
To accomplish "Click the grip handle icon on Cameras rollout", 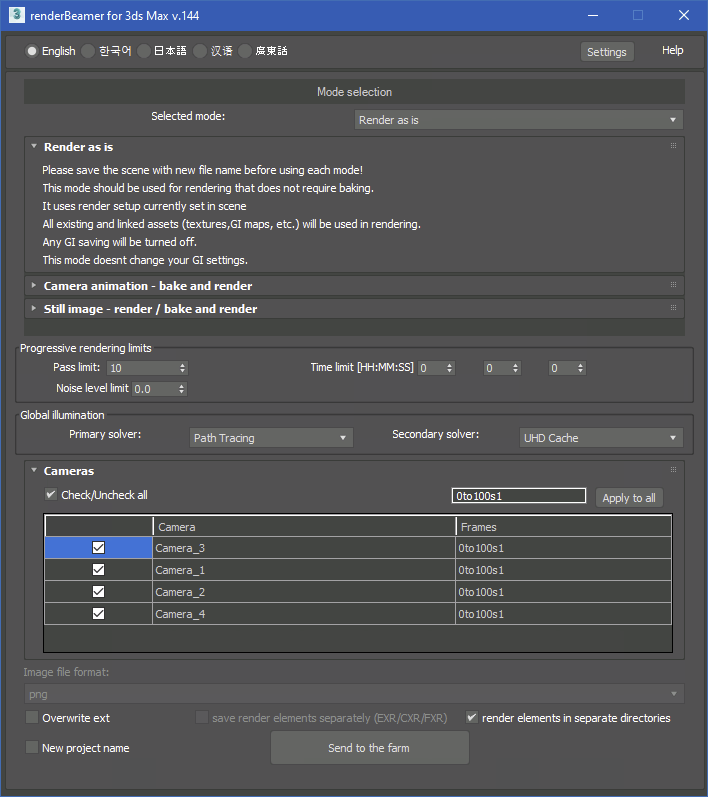I will click(x=673, y=470).
